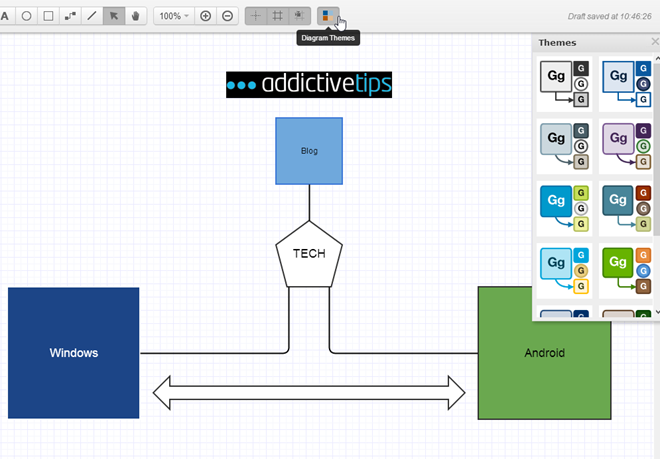Apply the green and orange theme
Image resolution: width=660 pixels, height=459 pixels.
pos(626,271)
